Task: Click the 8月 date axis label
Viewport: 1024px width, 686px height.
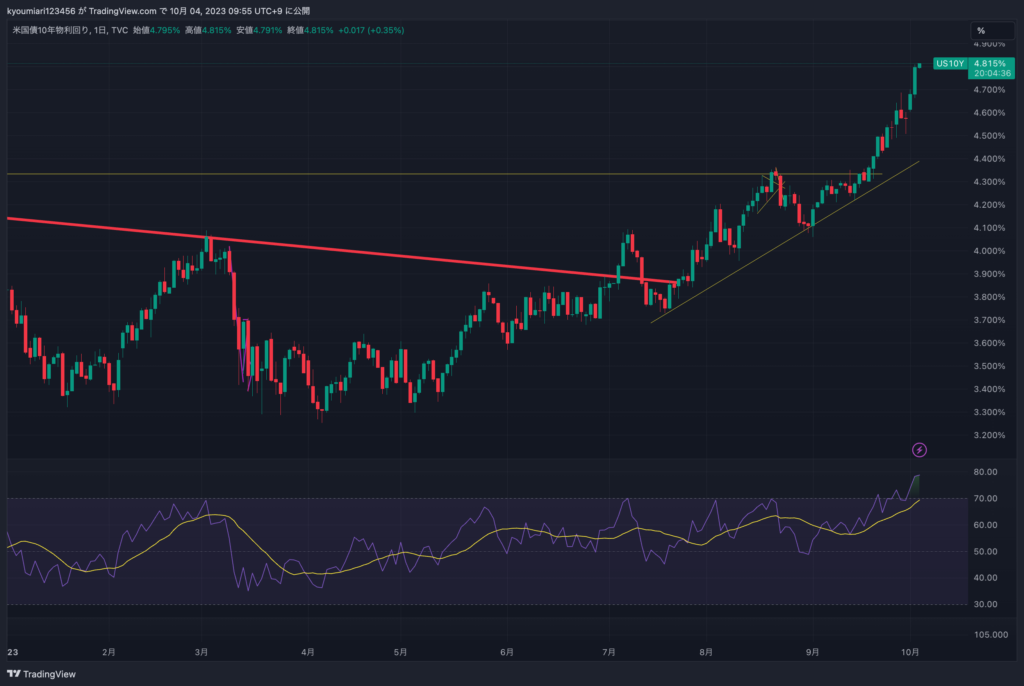Action: 705,652
